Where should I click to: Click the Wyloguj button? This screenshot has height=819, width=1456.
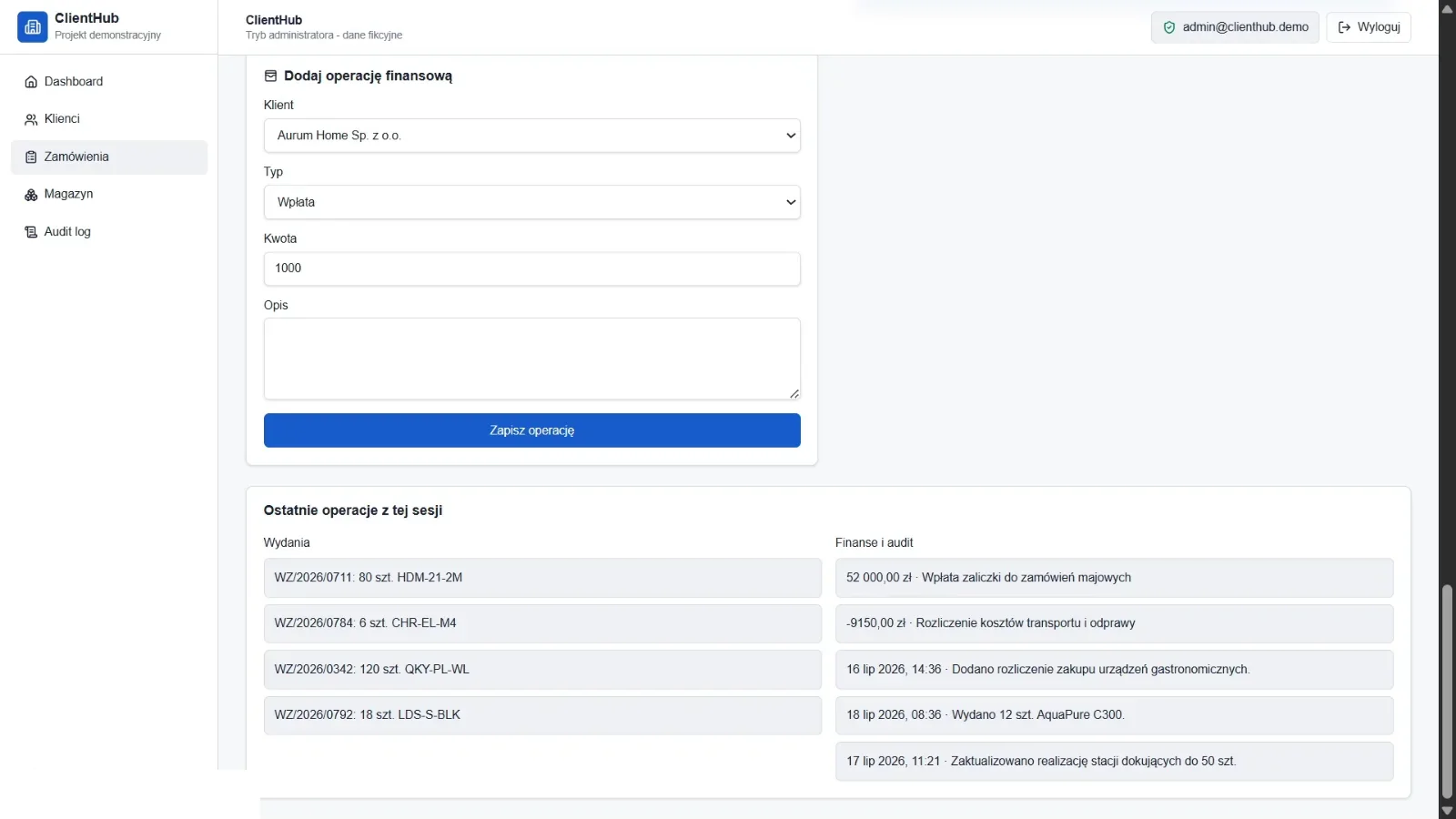click(x=1369, y=27)
